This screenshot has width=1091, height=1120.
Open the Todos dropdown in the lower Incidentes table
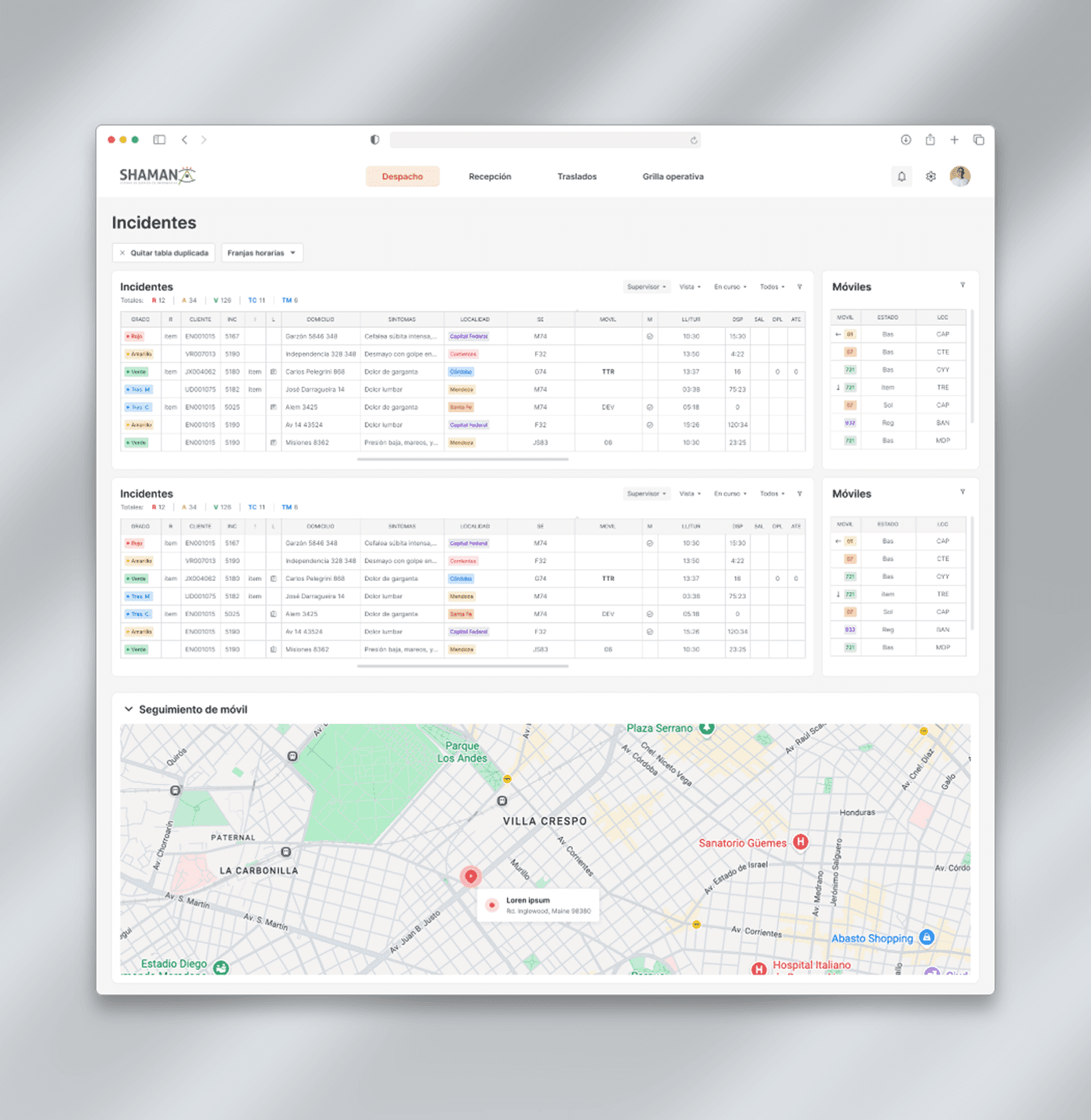pos(772,494)
